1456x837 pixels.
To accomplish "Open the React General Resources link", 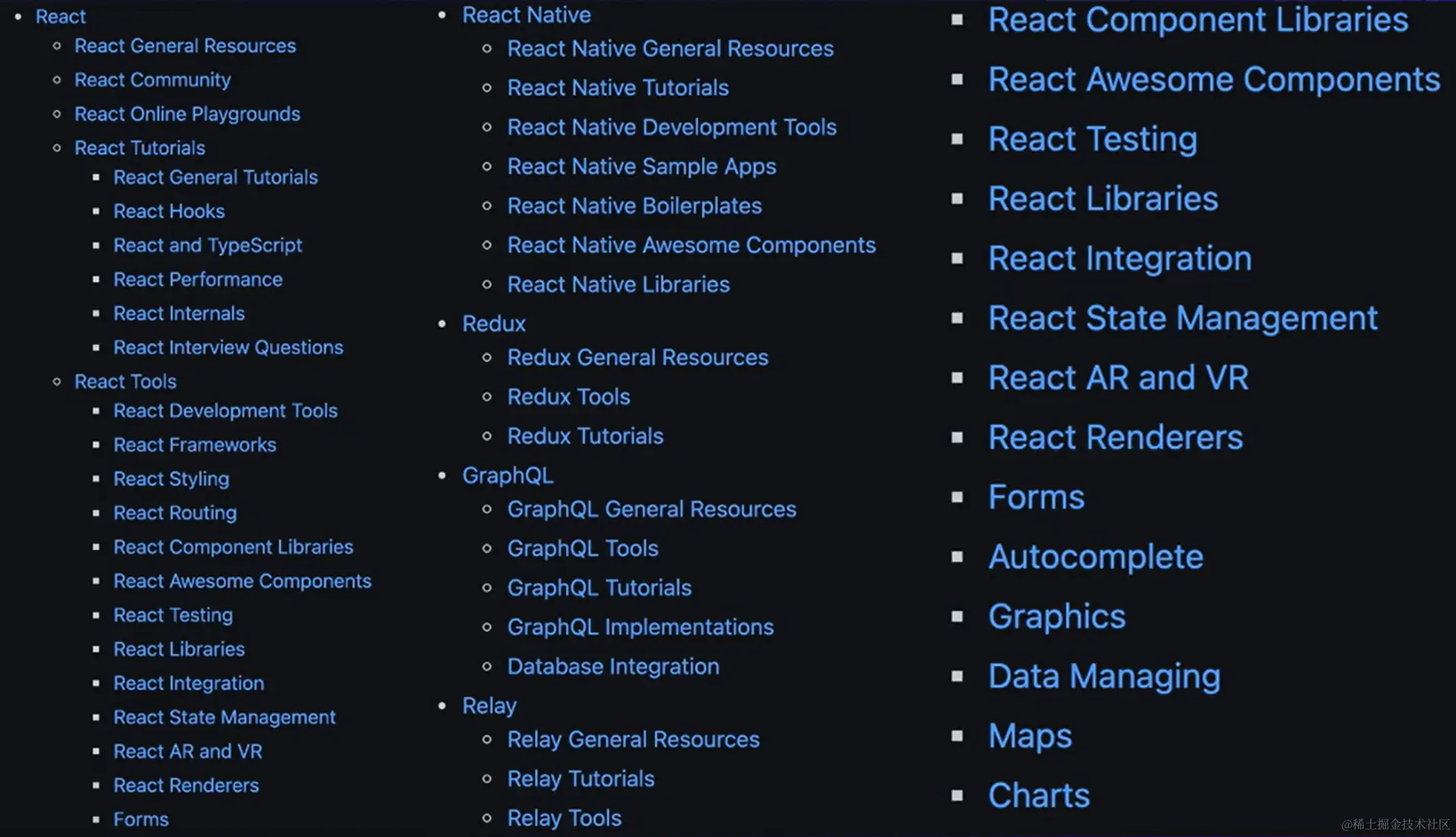I will click(185, 46).
